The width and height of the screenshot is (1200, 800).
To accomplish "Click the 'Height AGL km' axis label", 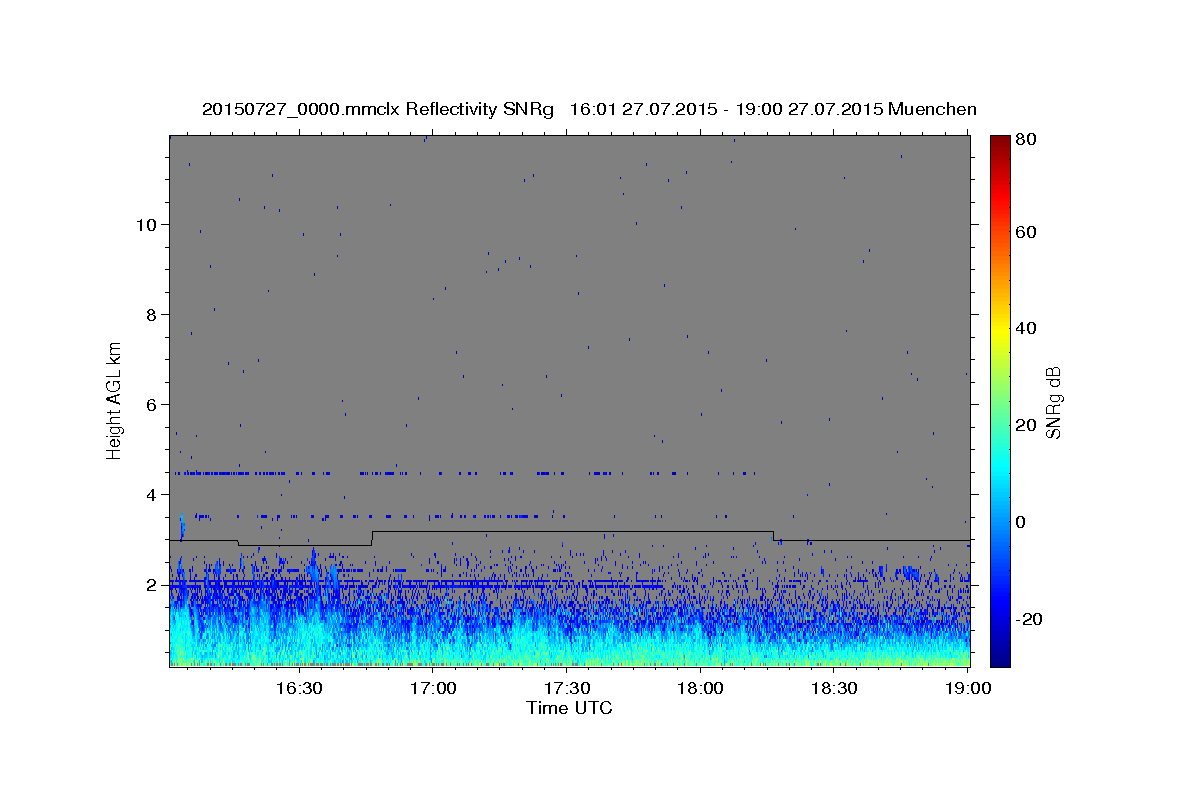I will point(115,400).
